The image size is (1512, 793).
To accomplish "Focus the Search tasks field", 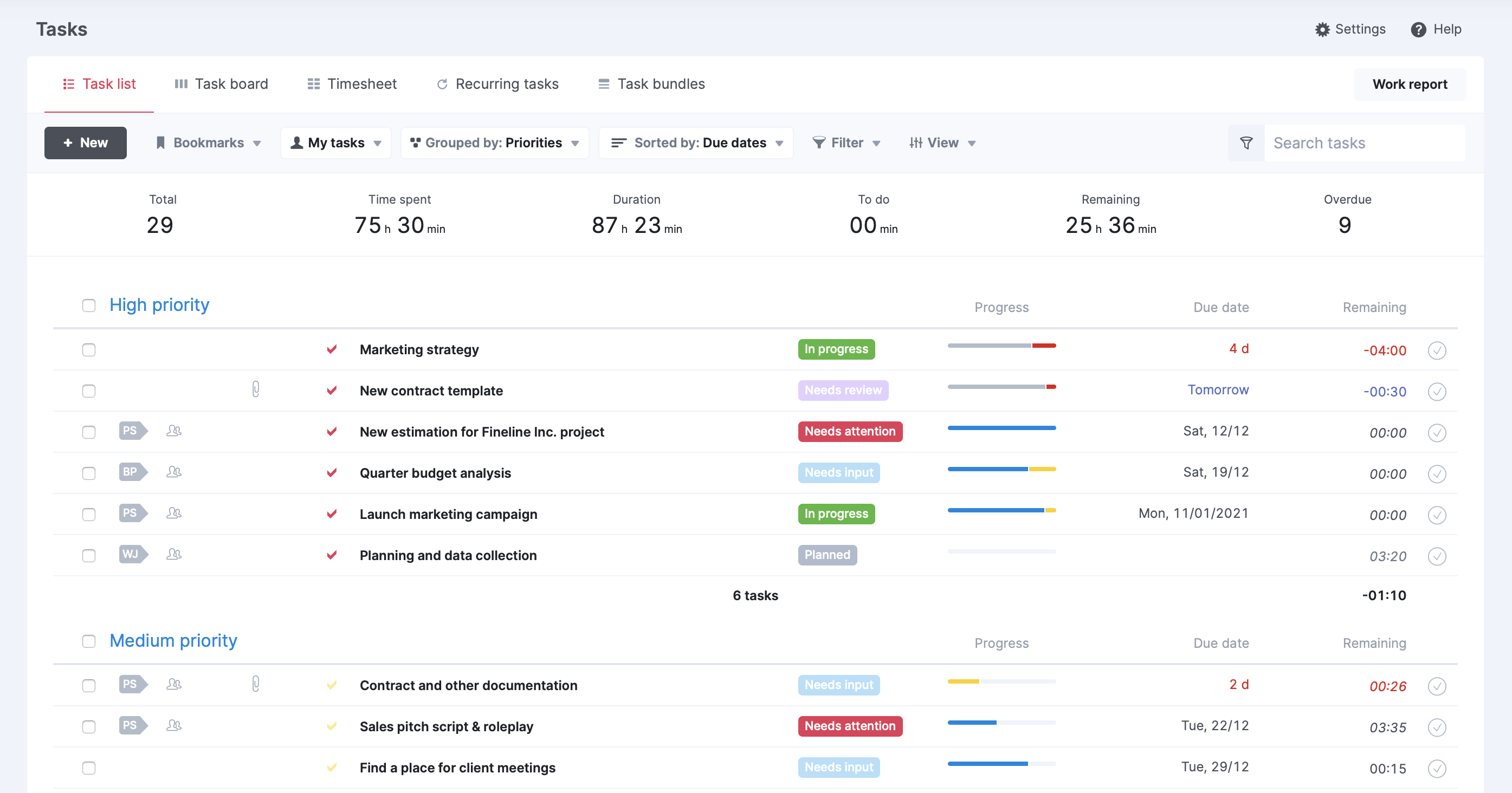I will click(x=1364, y=142).
